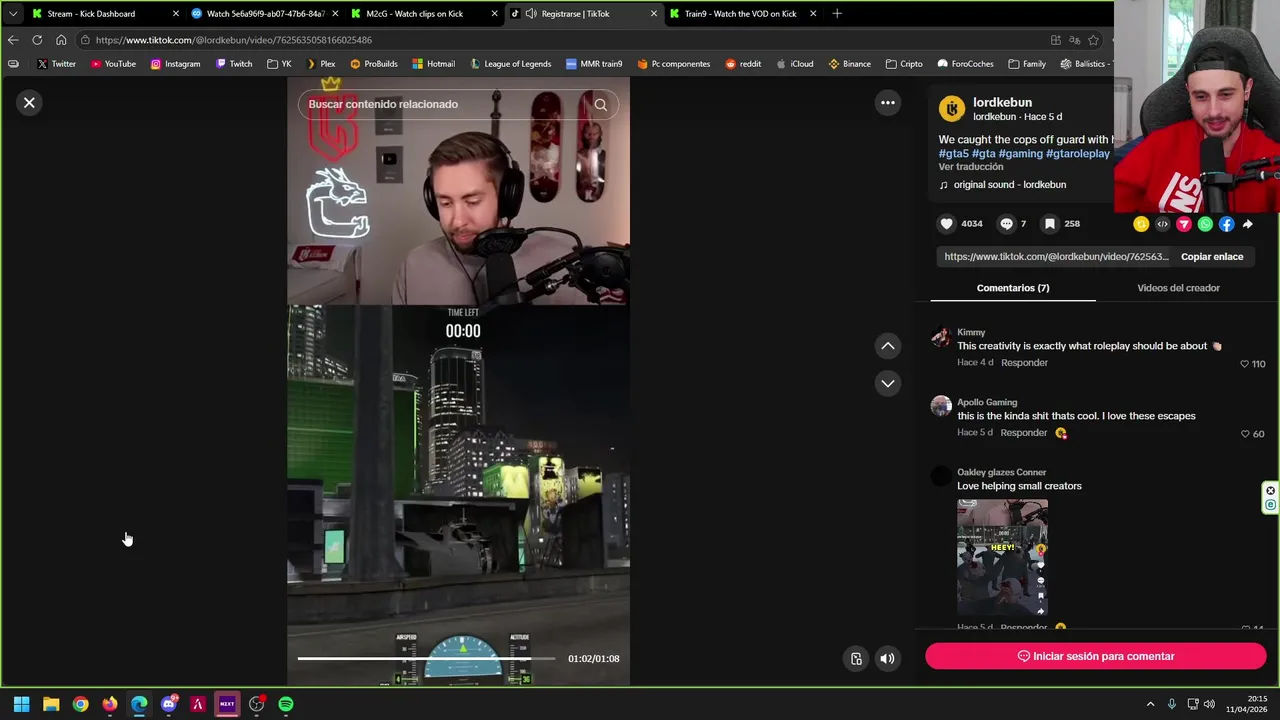Mute the video with the speaker icon

point(887,658)
